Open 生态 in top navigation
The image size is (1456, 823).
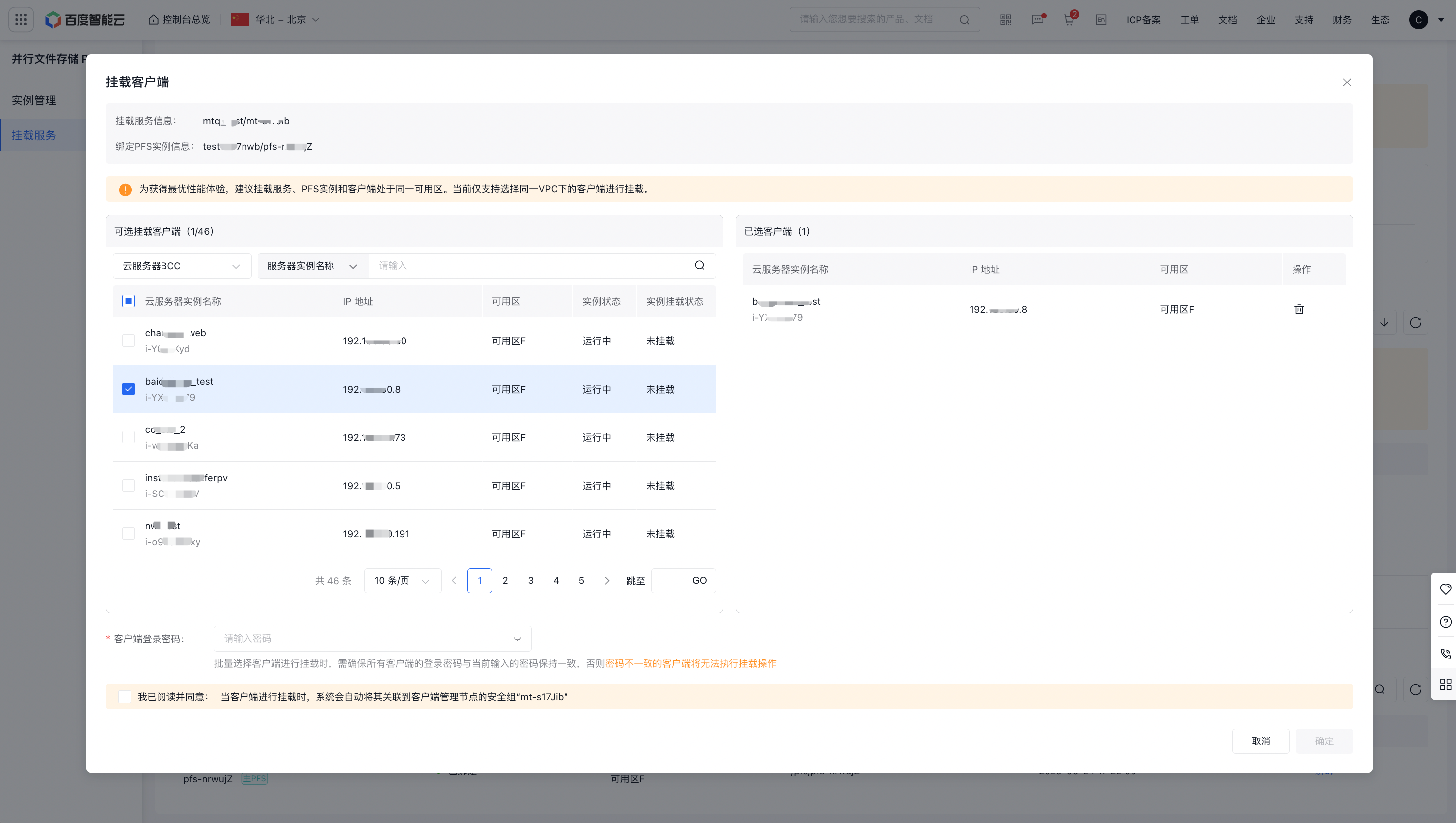point(1380,20)
